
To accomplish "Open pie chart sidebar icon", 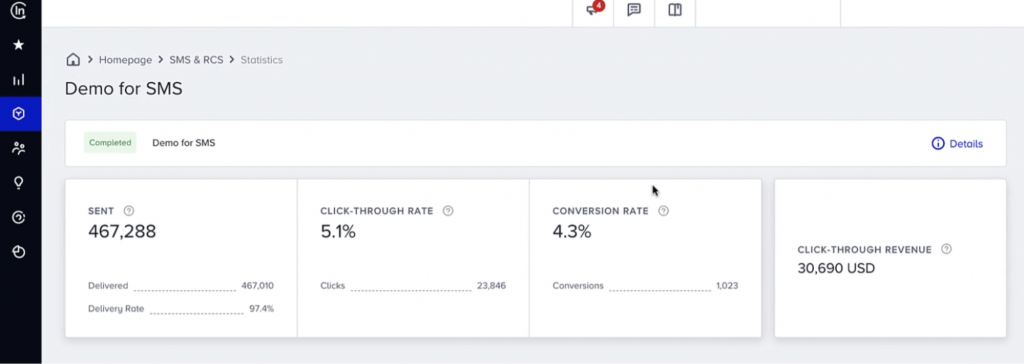I will click(19, 252).
